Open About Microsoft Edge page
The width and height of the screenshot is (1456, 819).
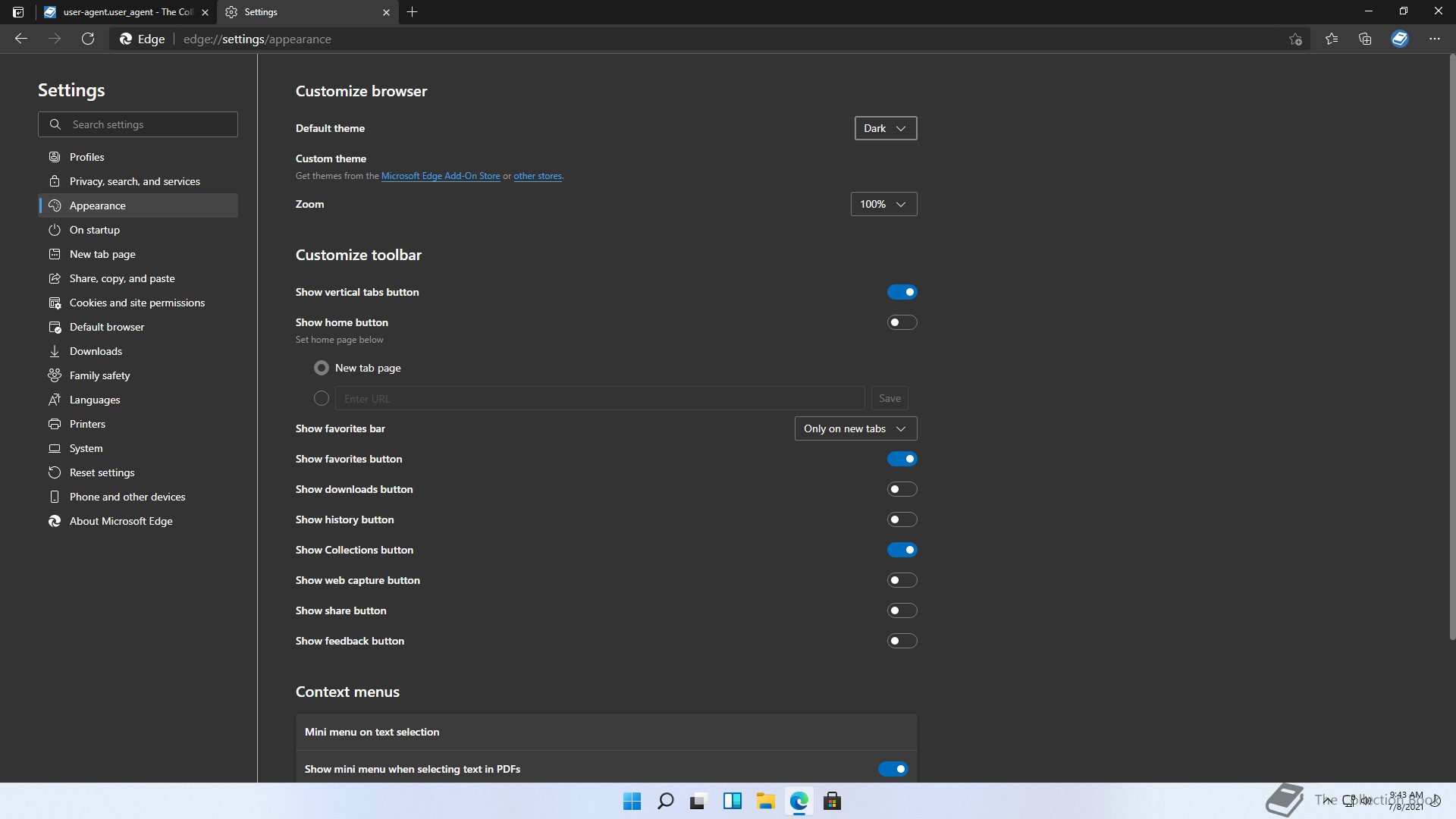click(x=138, y=521)
